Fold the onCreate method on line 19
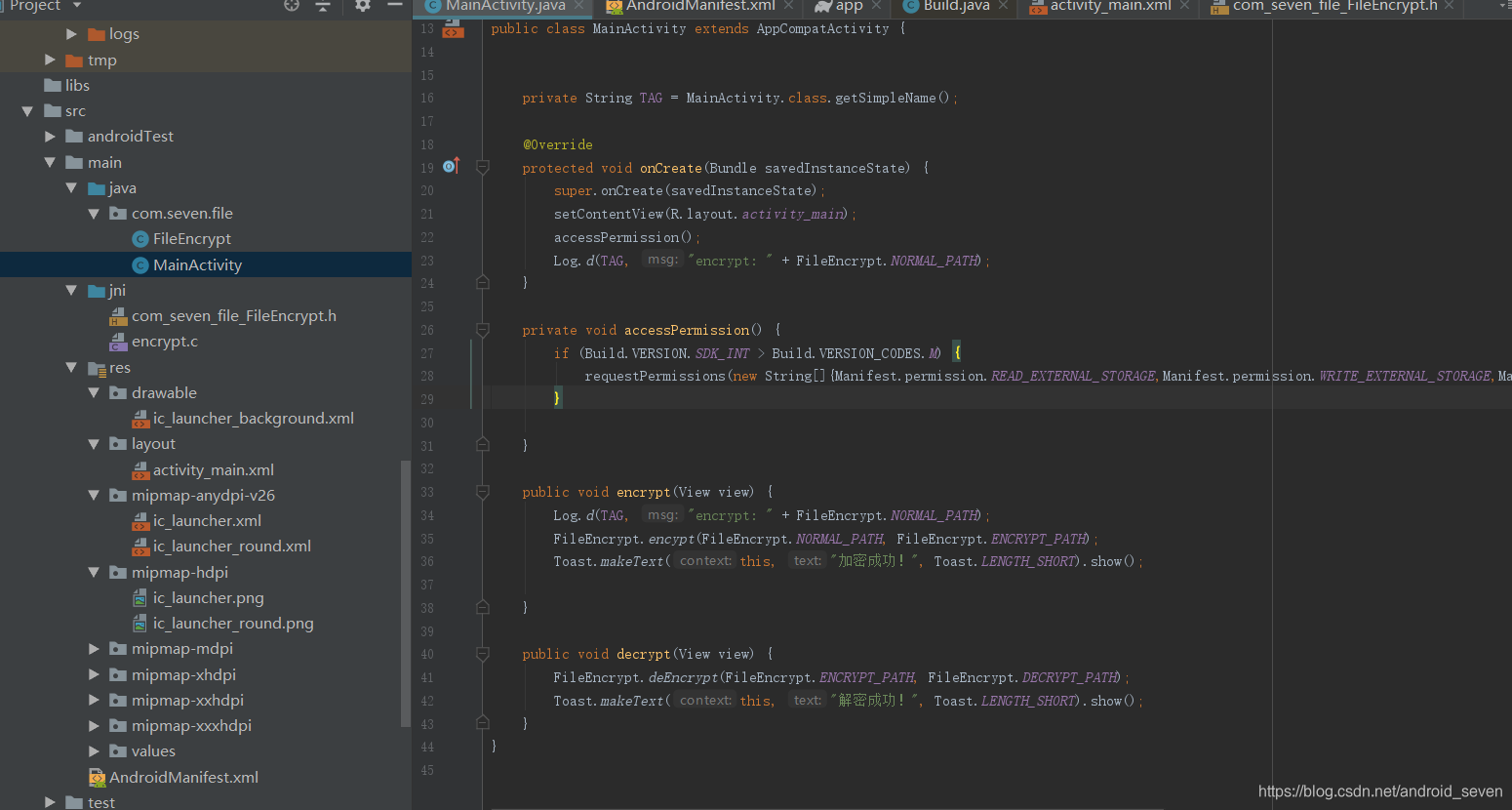Viewport: 1512px width, 810px height. pos(483,168)
